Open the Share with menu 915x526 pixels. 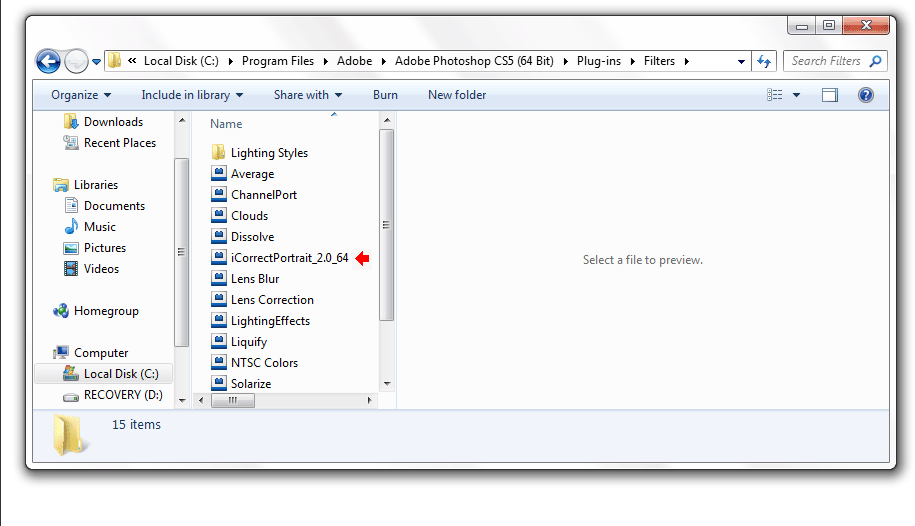pyautogui.click(x=307, y=95)
